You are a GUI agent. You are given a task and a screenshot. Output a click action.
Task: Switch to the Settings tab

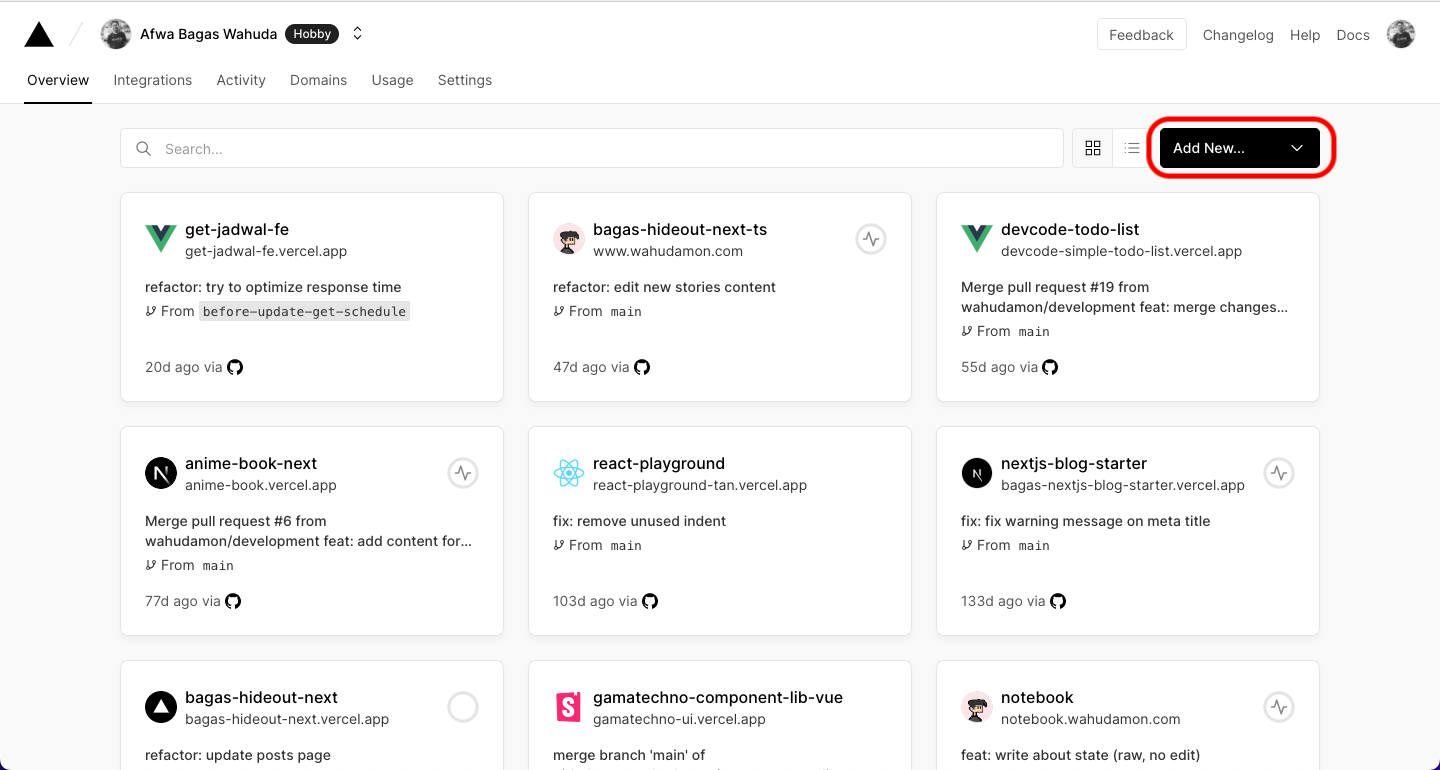[x=465, y=80]
